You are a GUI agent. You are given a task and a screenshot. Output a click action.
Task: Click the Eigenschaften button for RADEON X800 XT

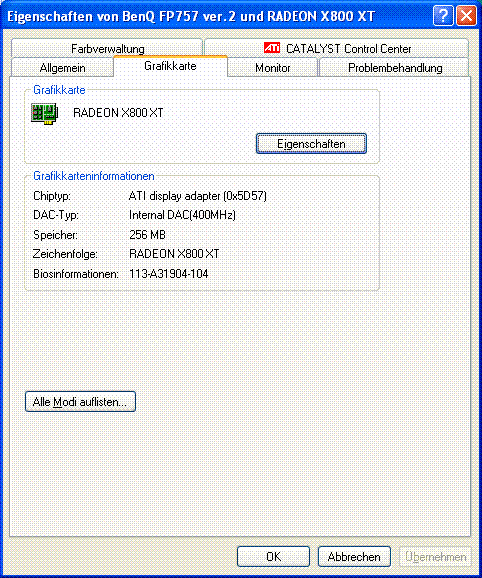[311, 144]
